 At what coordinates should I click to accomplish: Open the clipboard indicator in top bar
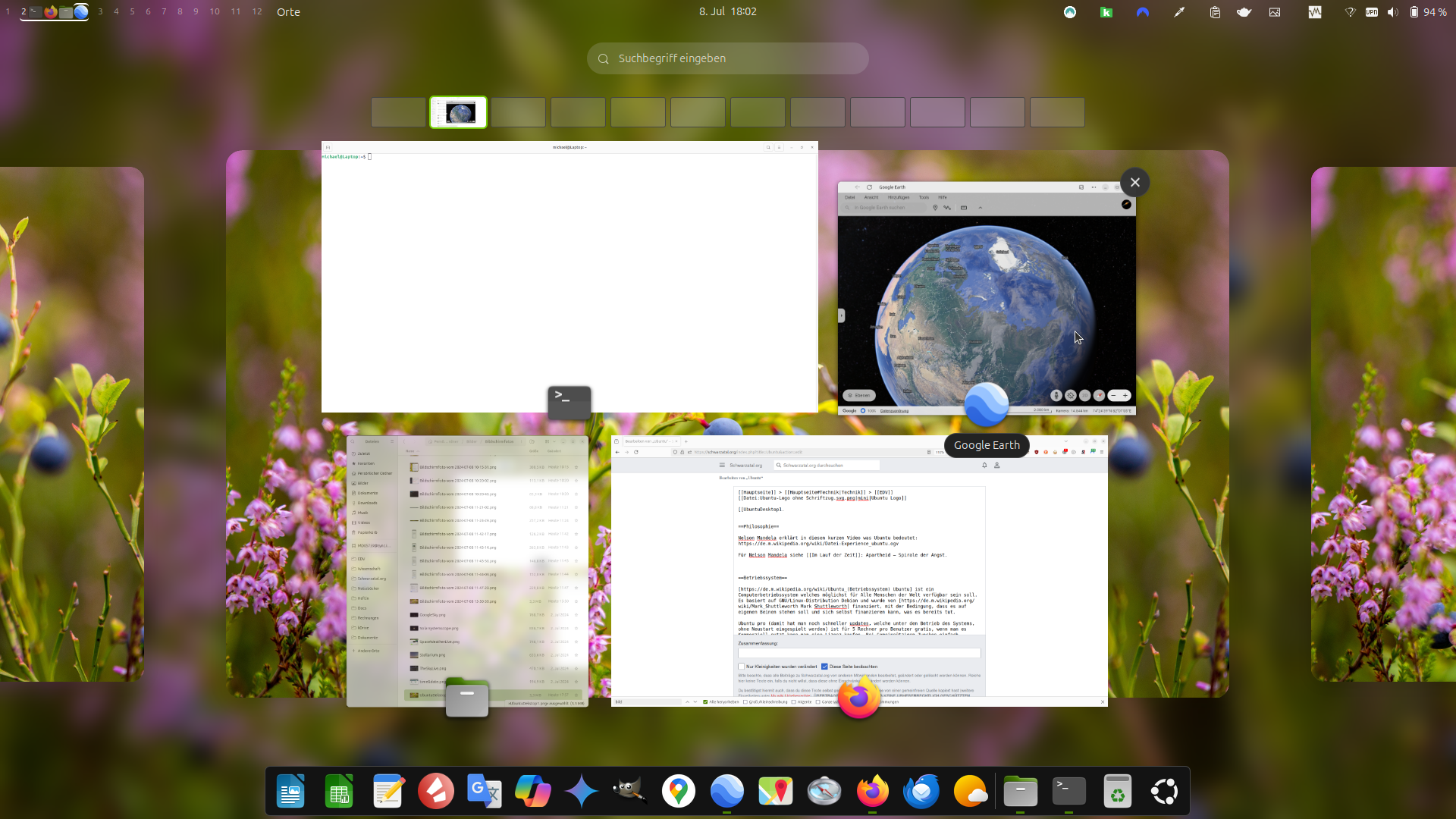click(x=1215, y=12)
